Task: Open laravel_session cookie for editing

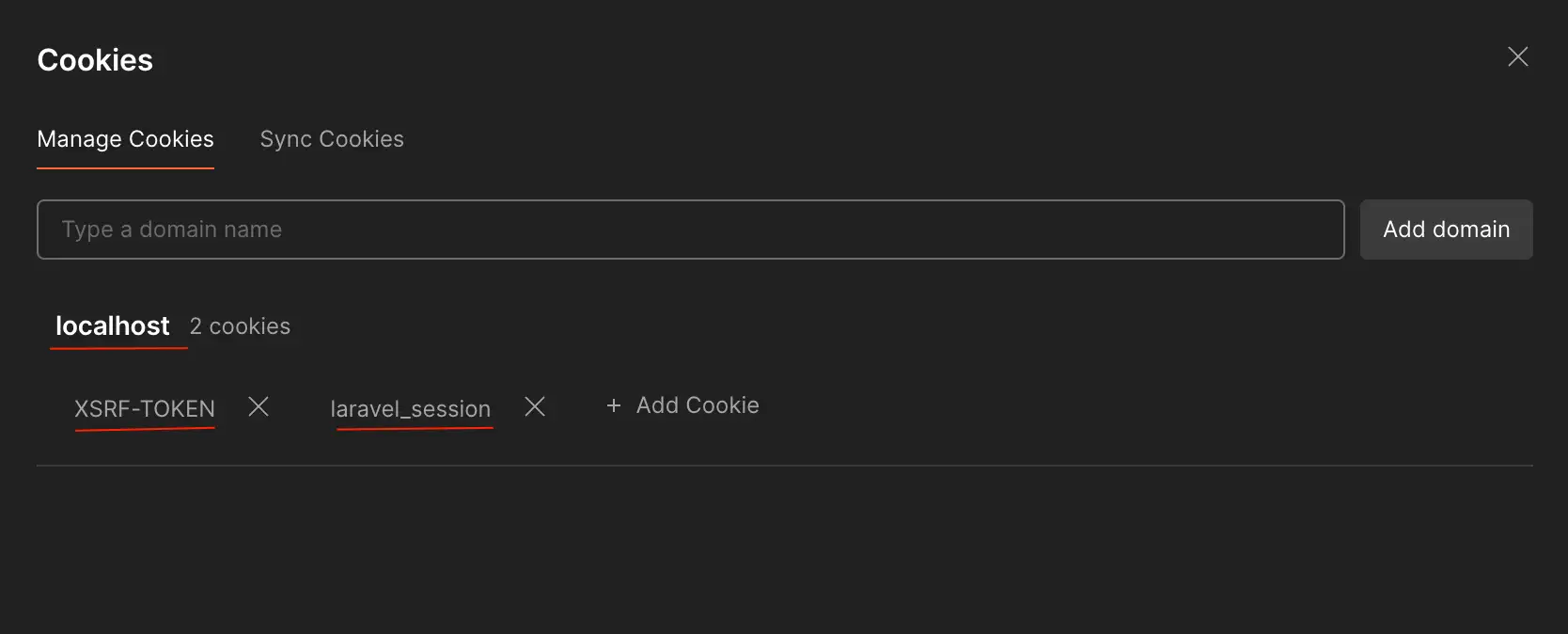Action: point(411,408)
